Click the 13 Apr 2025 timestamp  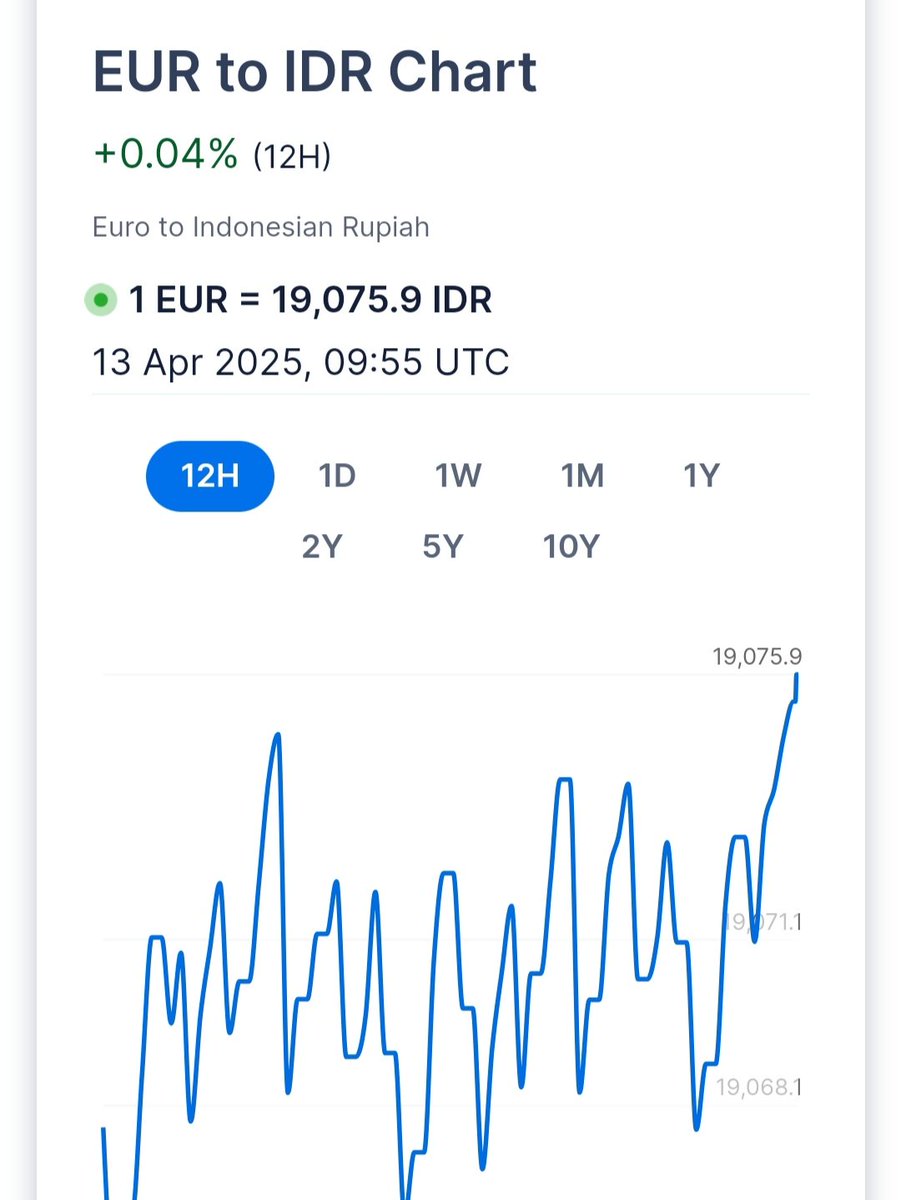click(x=301, y=361)
